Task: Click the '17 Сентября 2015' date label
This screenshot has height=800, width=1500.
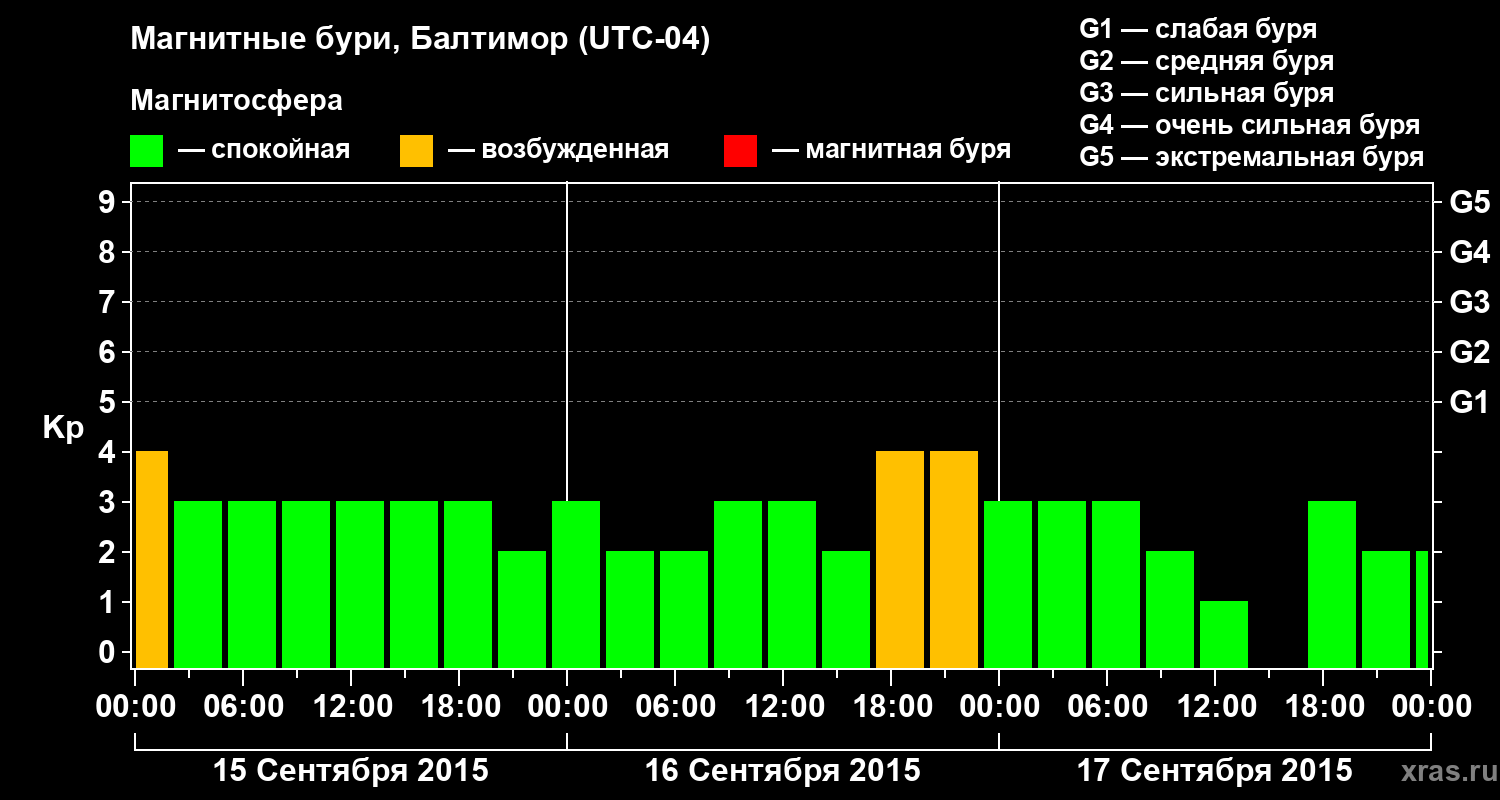Action: click(x=1214, y=771)
